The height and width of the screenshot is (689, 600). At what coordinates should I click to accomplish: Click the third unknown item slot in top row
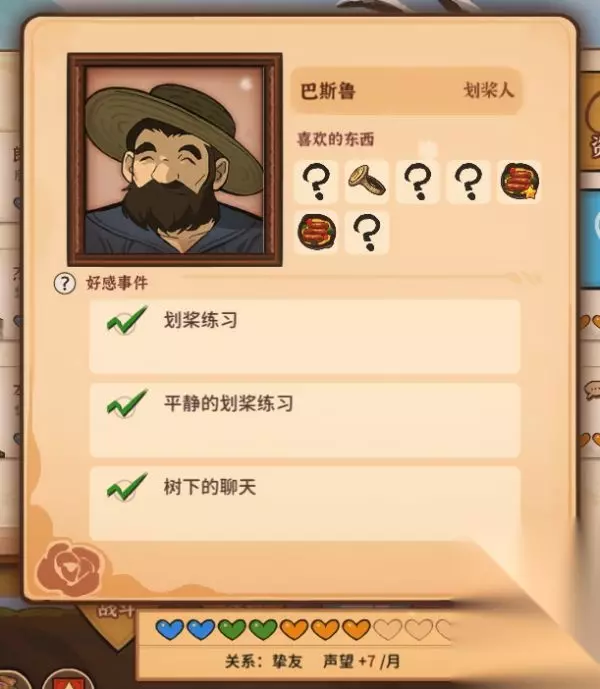[x=418, y=181]
